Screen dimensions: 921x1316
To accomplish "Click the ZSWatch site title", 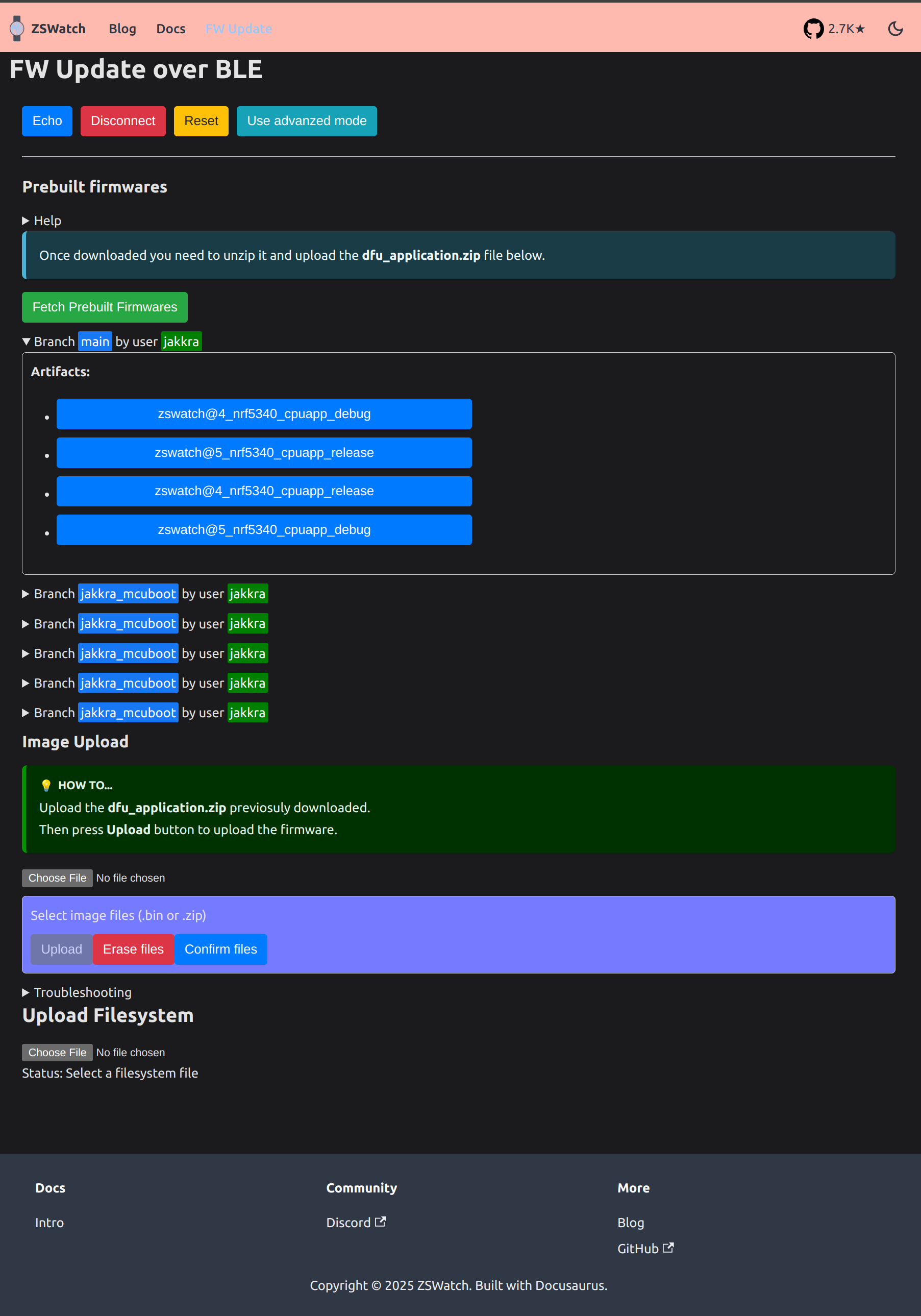I will pos(58,29).
